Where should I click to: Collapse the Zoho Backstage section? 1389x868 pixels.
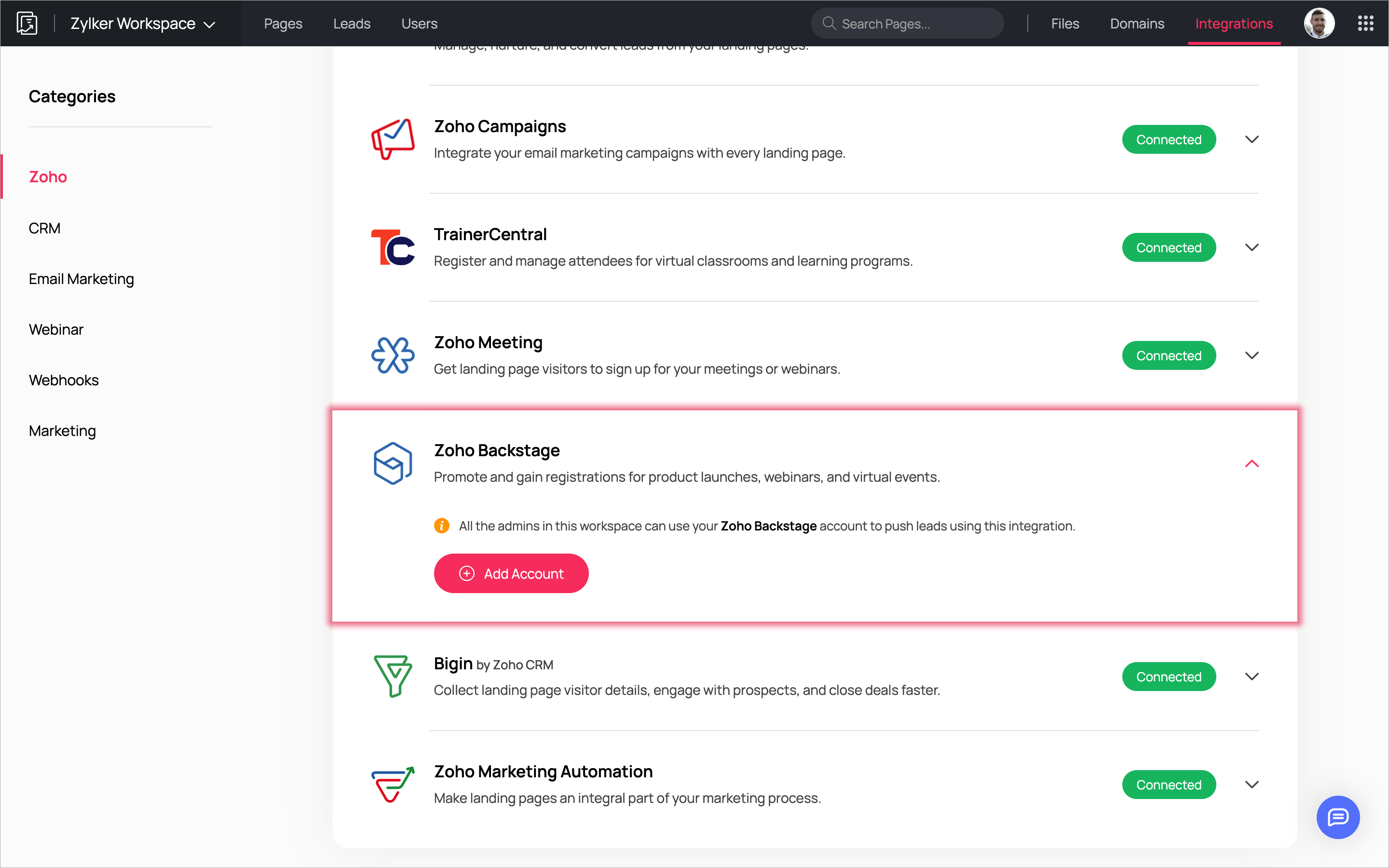[x=1252, y=463]
